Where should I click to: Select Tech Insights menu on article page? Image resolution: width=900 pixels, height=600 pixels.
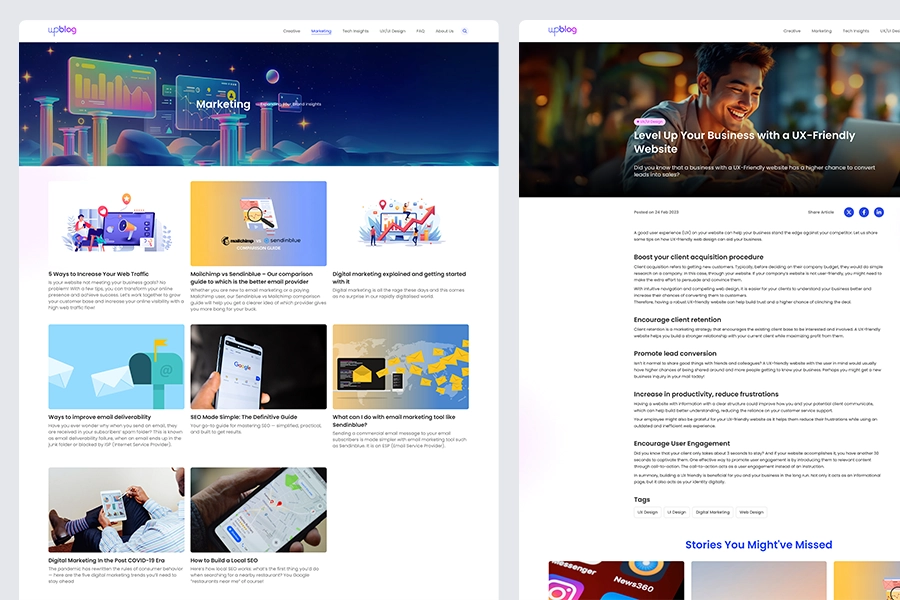point(855,31)
